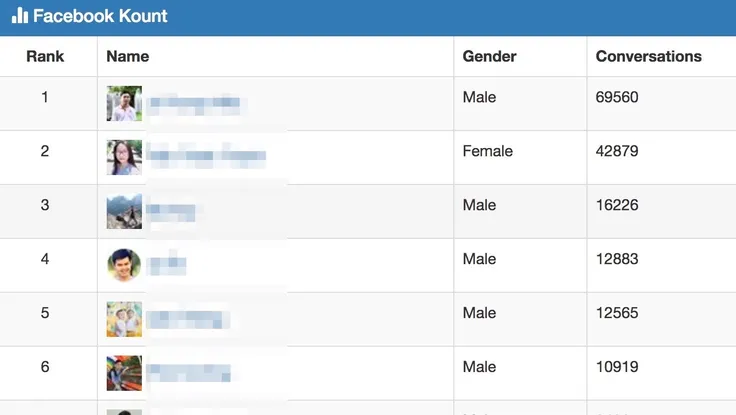Select the rank 6 avatar image

click(x=124, y=373)
